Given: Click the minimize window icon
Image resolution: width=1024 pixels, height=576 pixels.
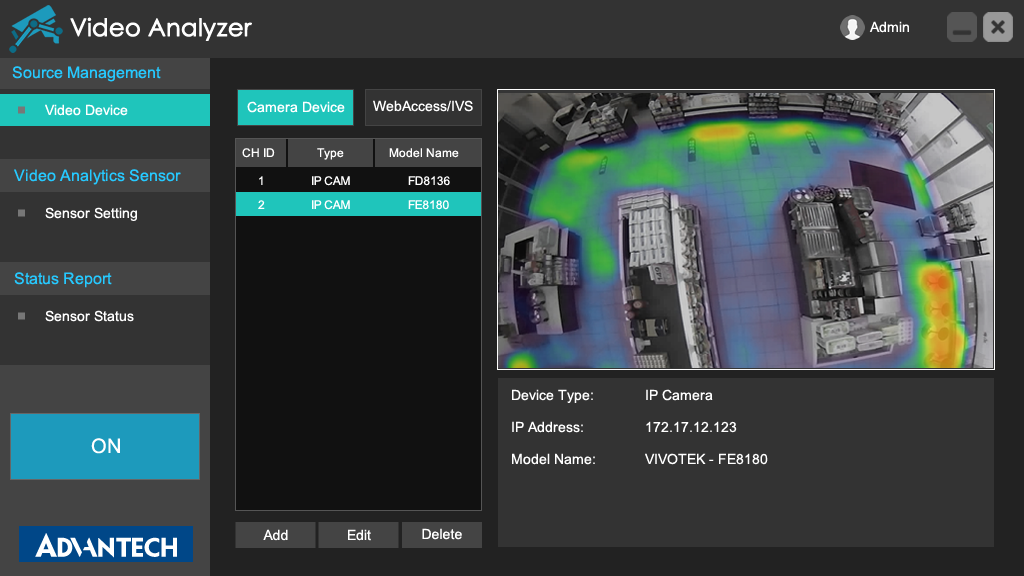Looking at the screenshot, I should [962, 28].
